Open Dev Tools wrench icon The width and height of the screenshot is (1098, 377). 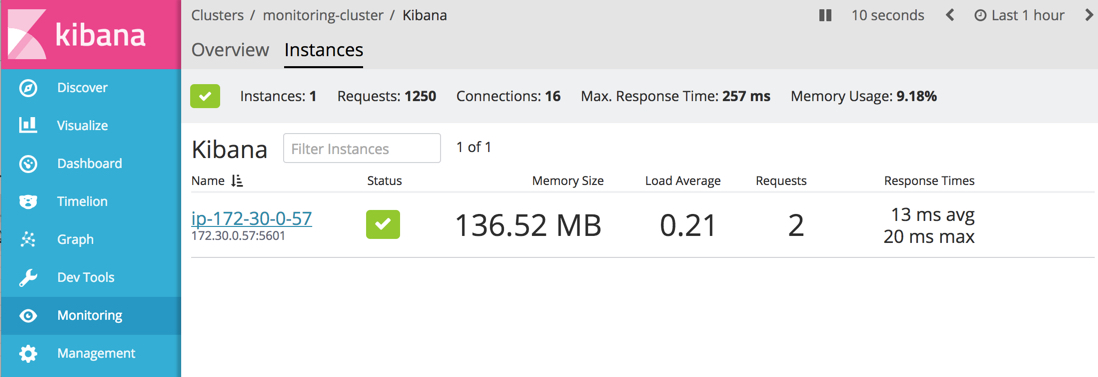coord(28,277)
